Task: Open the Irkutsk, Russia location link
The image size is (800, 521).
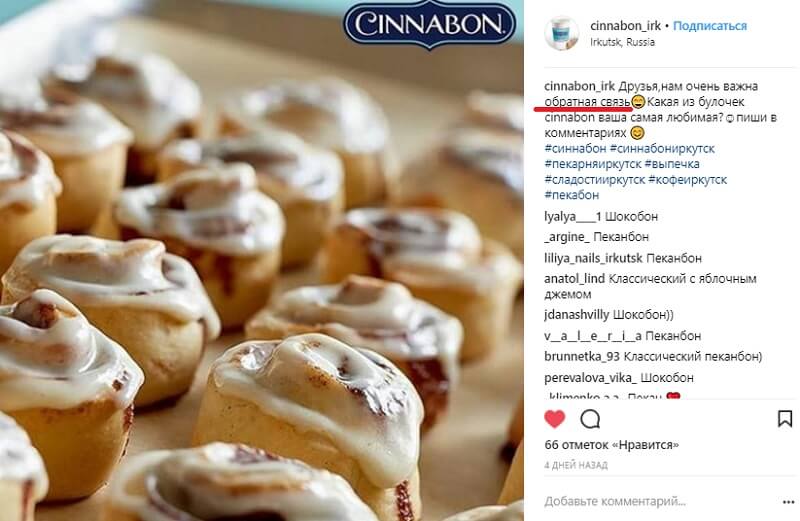Action: 622,42
